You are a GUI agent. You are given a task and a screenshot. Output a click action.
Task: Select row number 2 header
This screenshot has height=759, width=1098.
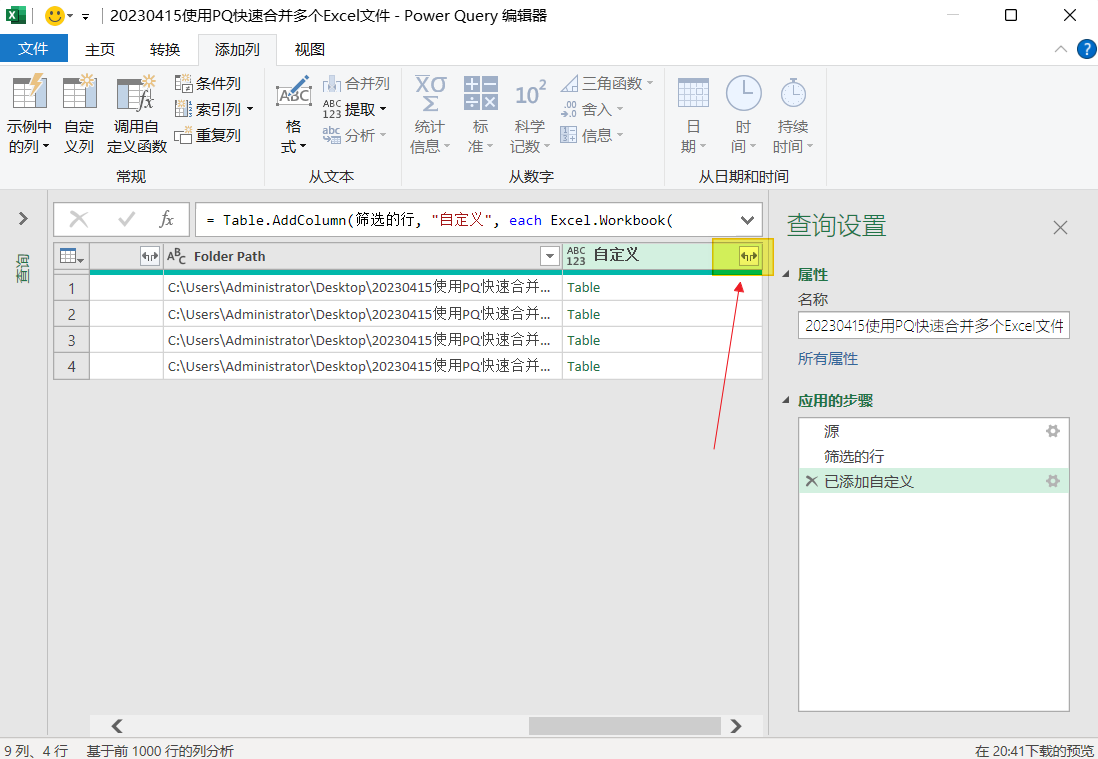[x=71, y=314]
